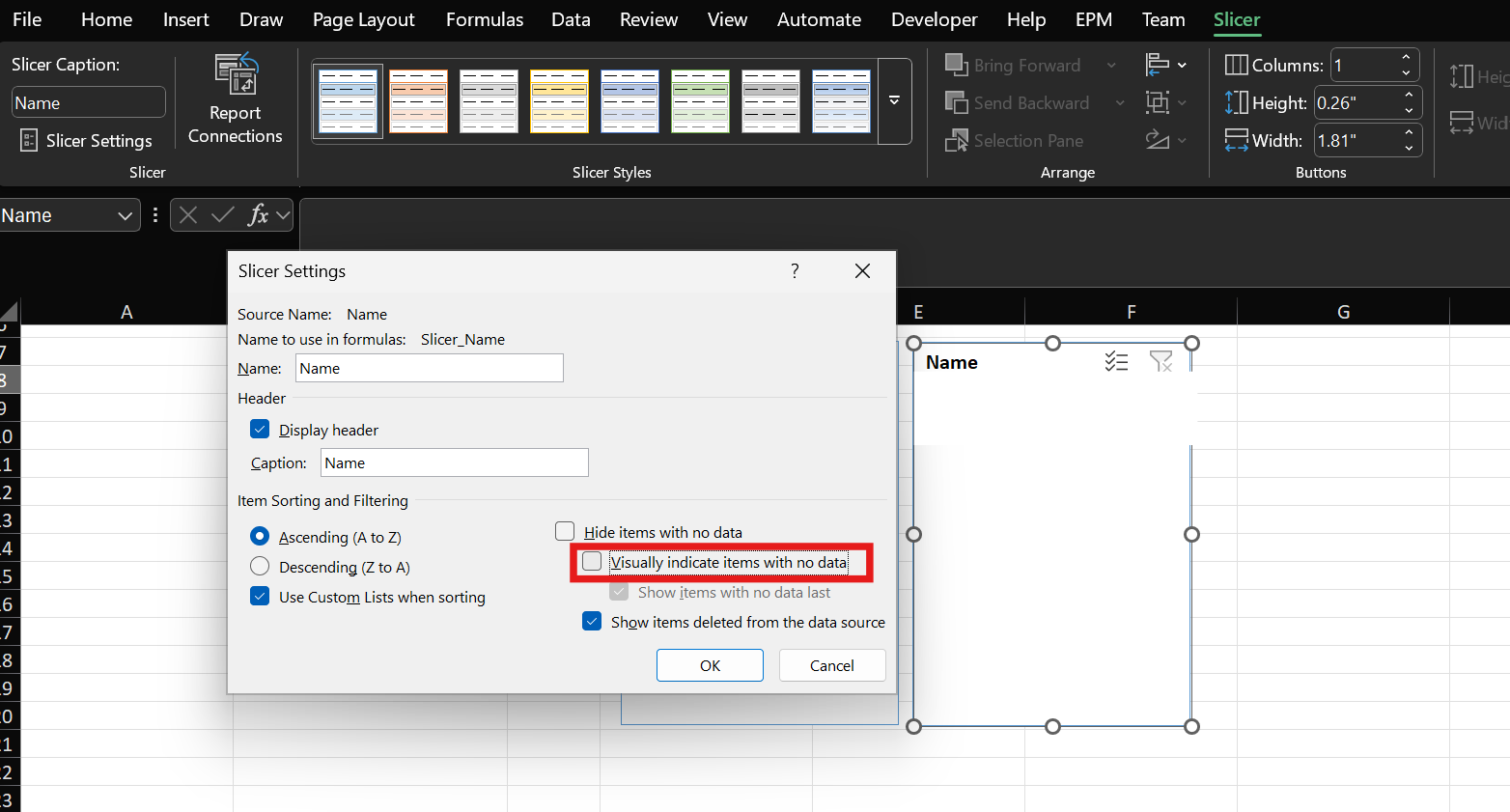The width and height of the screenshot is (1510, 812).
Task: Enable Hide items with no data
Action: [564, 531]
